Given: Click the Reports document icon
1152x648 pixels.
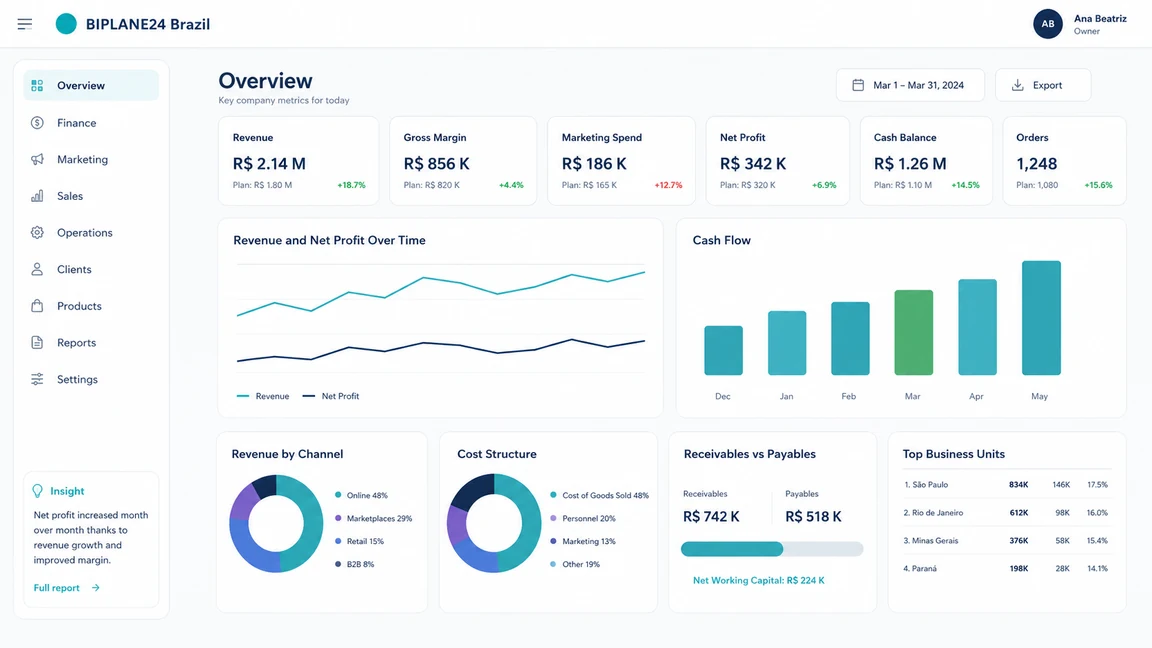Looking at the screenshot, I should (37, 342).
